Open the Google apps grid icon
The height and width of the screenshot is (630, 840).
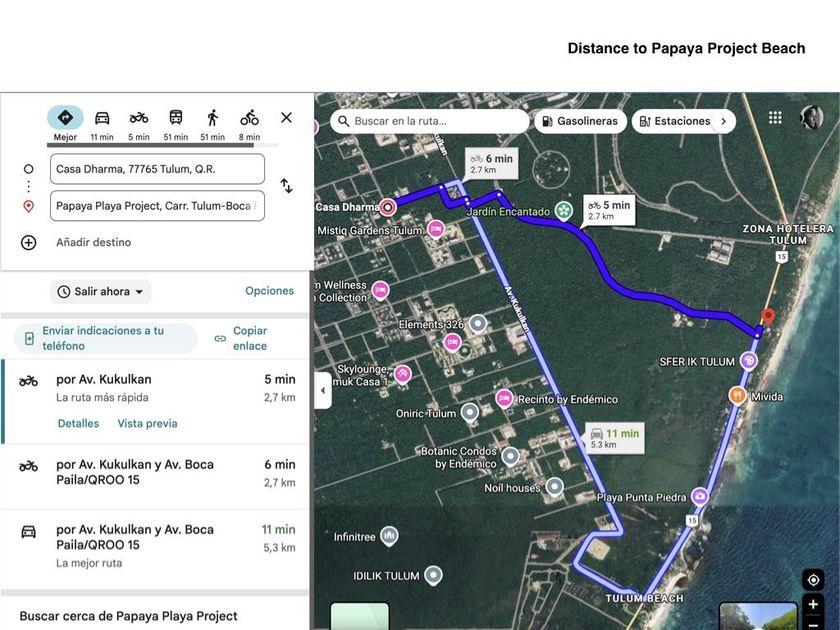click(775, 117)
